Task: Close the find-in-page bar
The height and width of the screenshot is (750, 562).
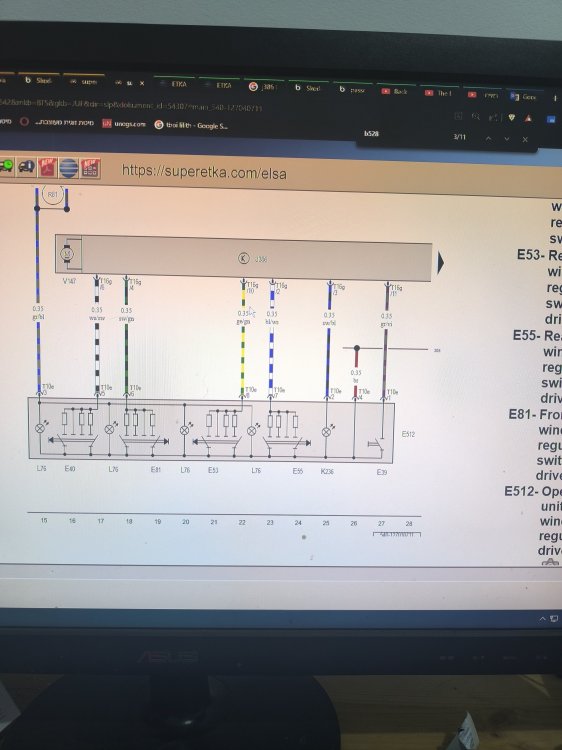Action: 525,139
